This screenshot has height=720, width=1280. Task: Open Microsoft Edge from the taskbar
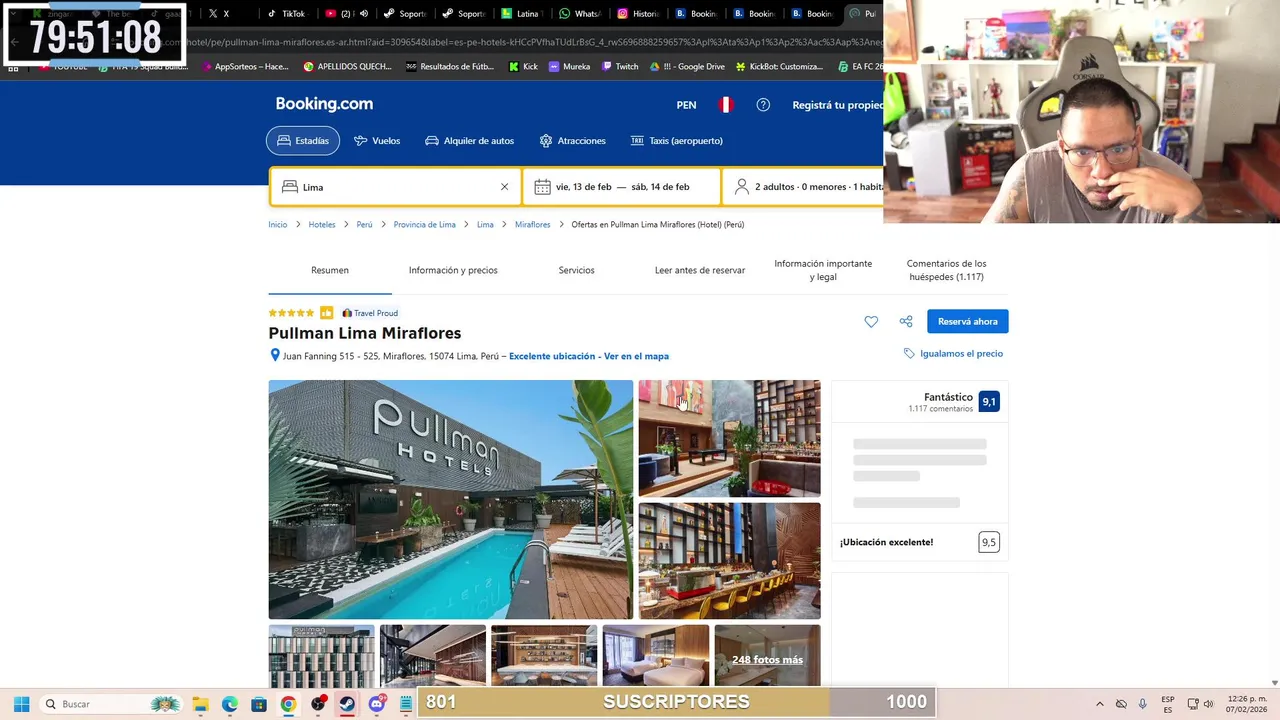pyautogui.click(x=229, y=704)
